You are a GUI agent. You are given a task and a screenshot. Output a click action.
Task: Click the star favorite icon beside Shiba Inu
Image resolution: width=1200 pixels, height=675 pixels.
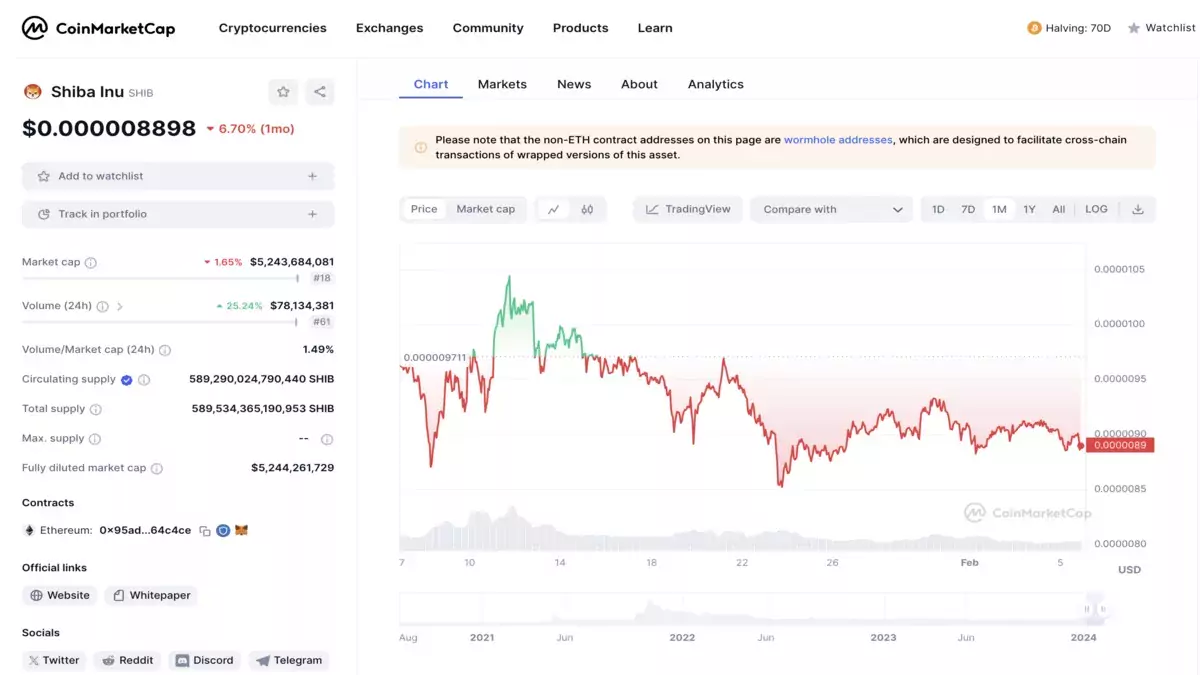click(283, 92)
